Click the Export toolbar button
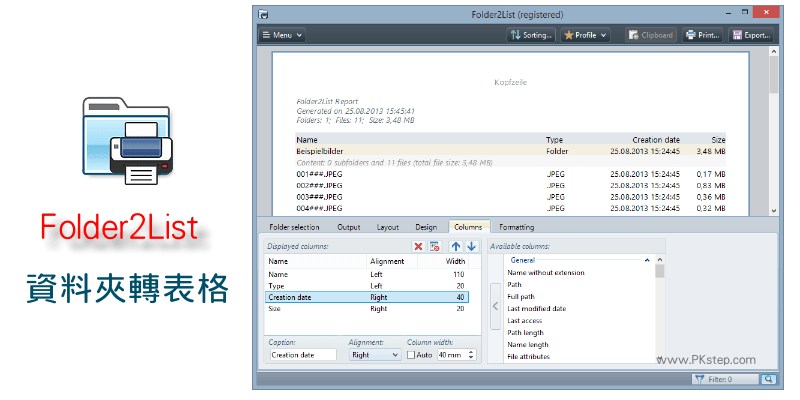 (751, 35)
